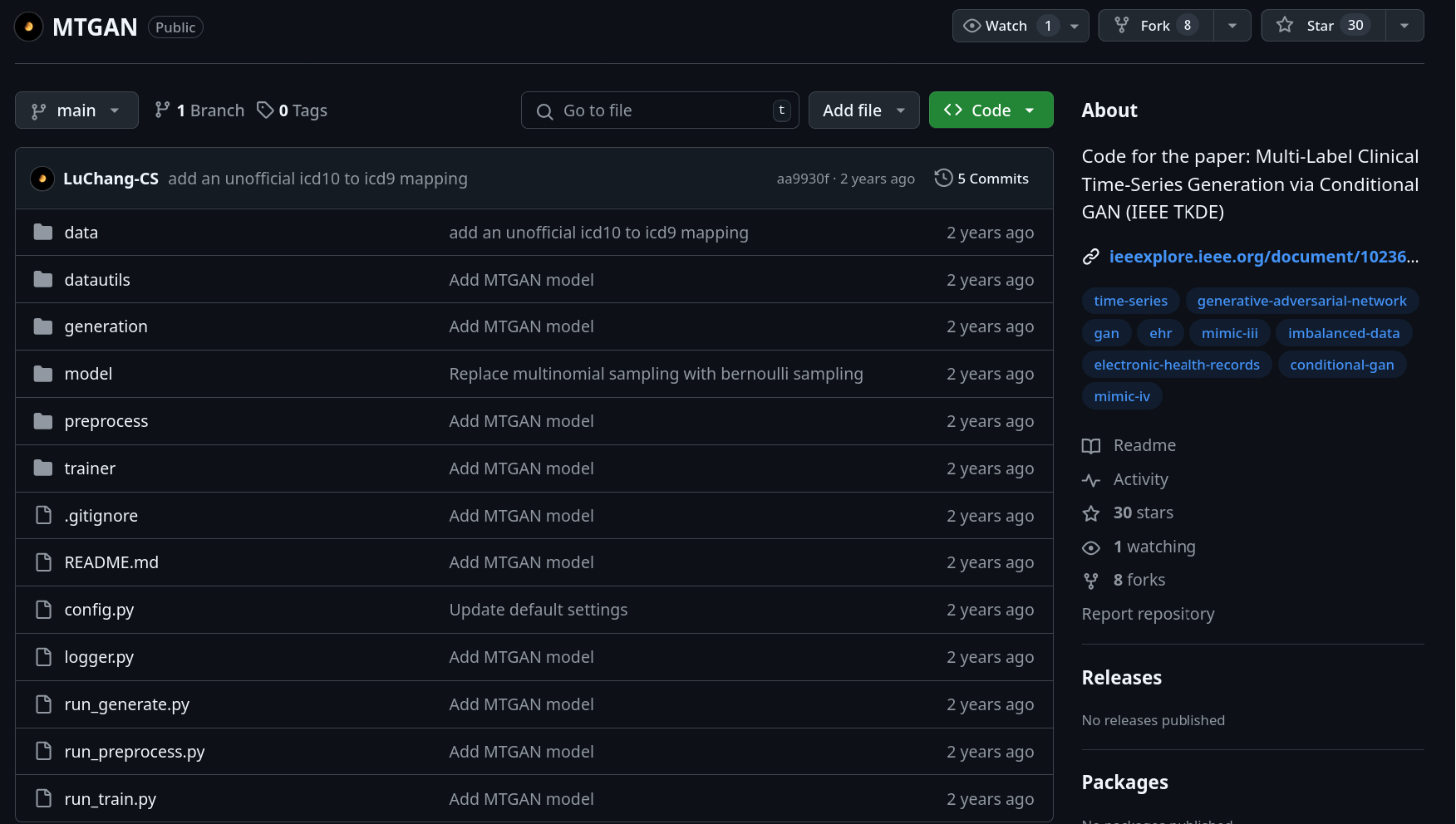The height and width of the screenshot is (824, 1456).
Task: Click the file icon next to config.py
Action: [43, 610]
